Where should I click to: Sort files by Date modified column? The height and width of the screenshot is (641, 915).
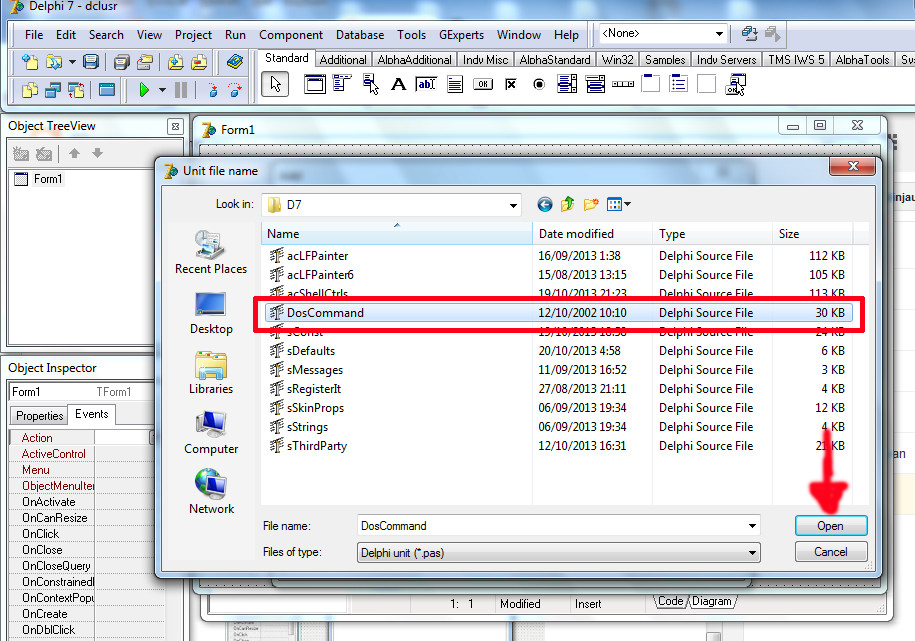tap(592, 234)
